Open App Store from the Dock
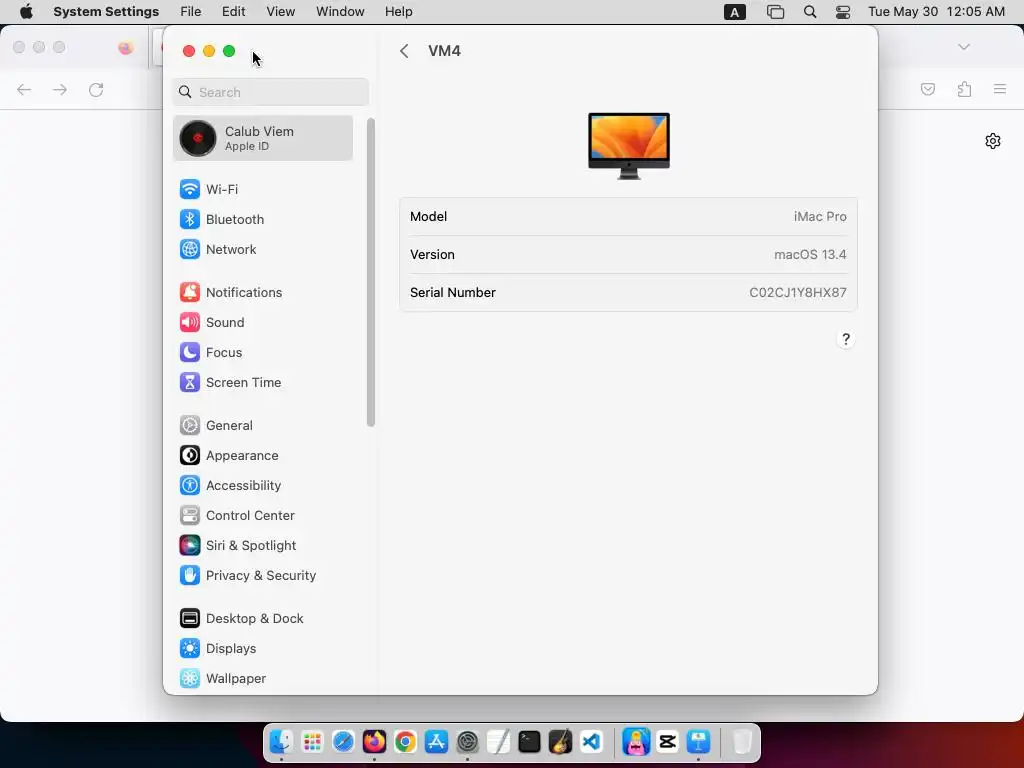 436,742
